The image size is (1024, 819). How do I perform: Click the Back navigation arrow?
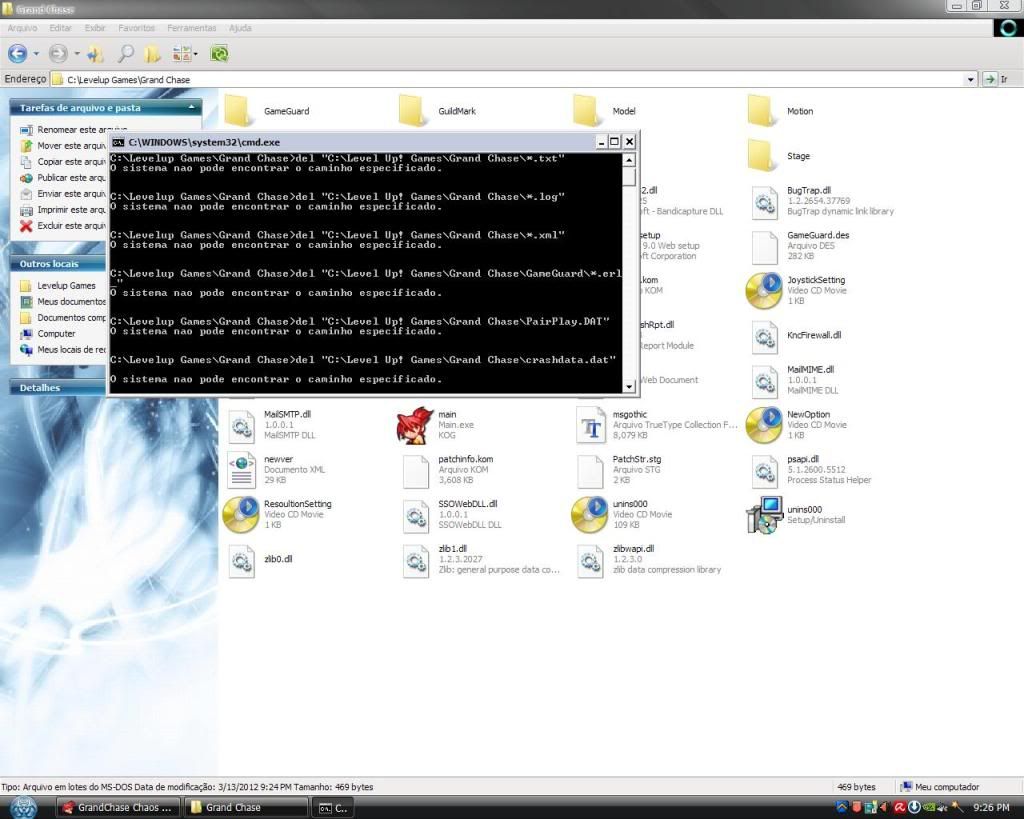18,54
